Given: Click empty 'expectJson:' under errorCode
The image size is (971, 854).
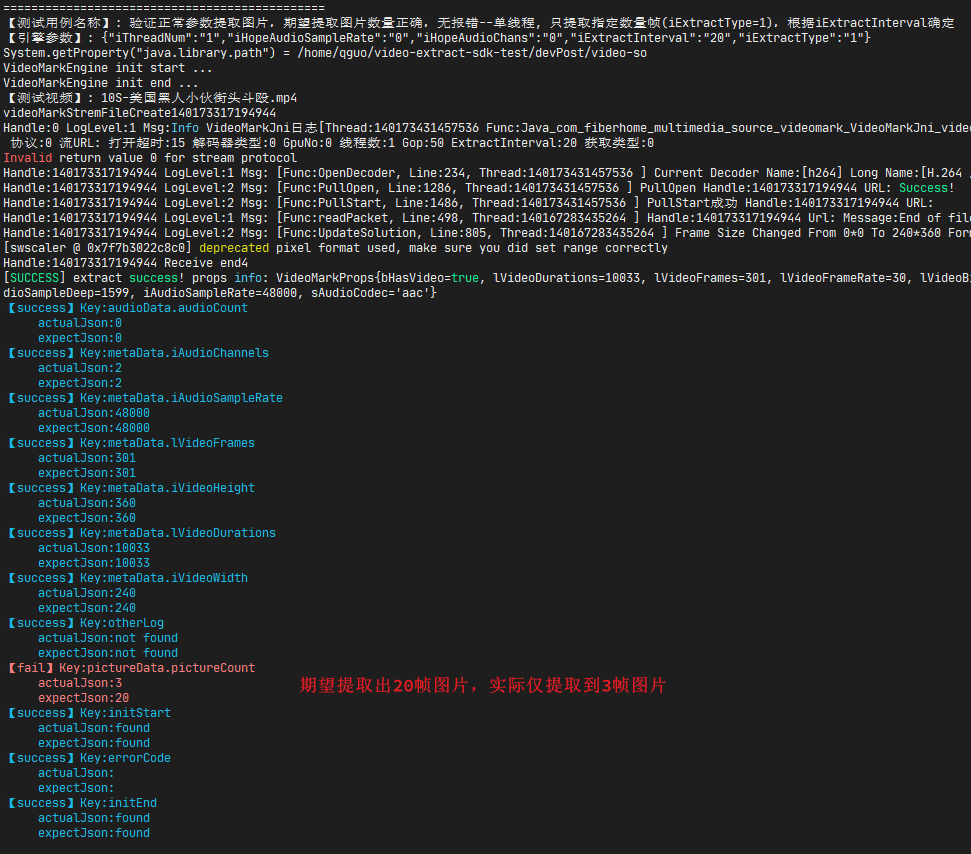Looking at the screenshot, I should tap(76, 788).
